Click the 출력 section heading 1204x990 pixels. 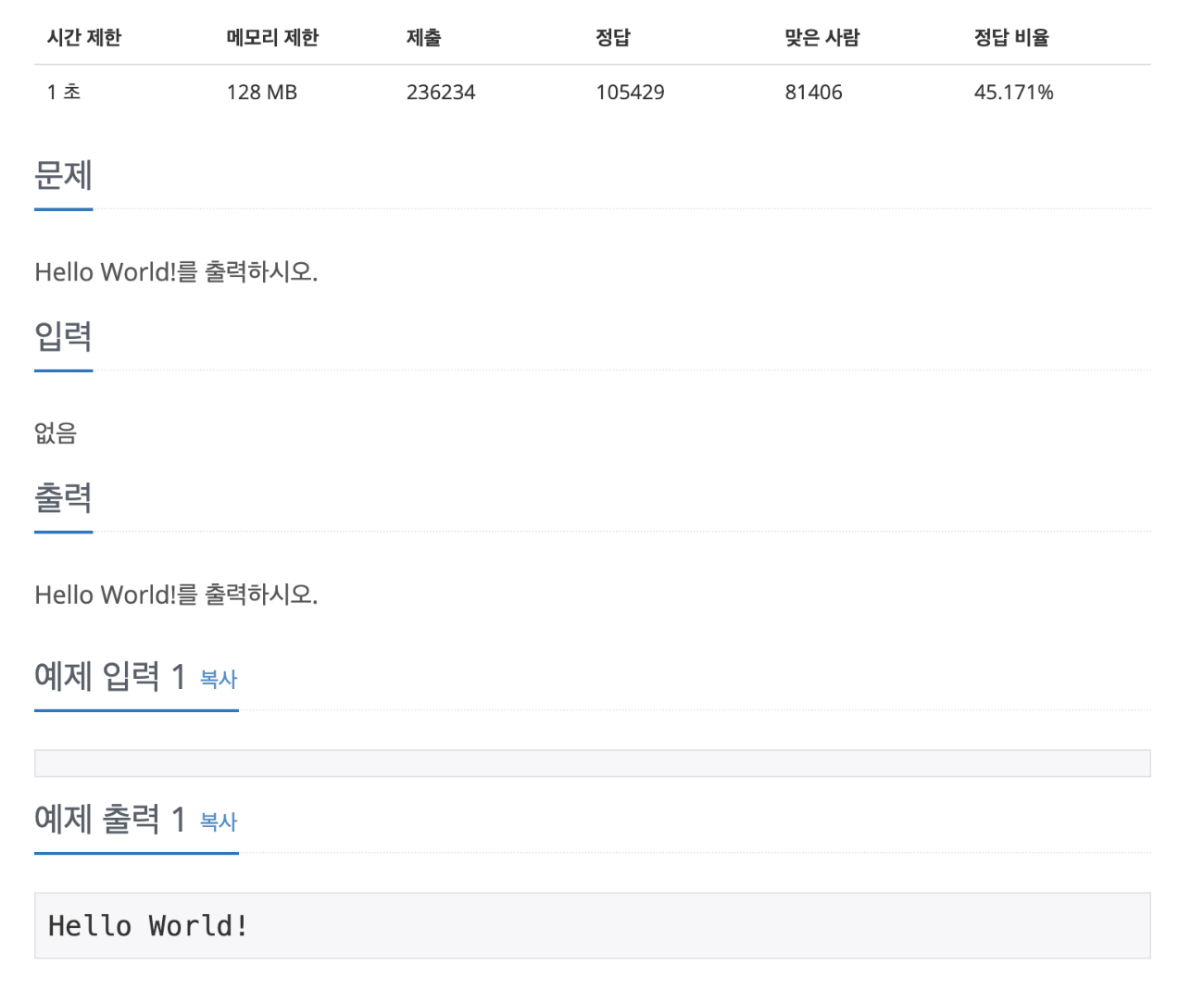click(x=63, y=497)
